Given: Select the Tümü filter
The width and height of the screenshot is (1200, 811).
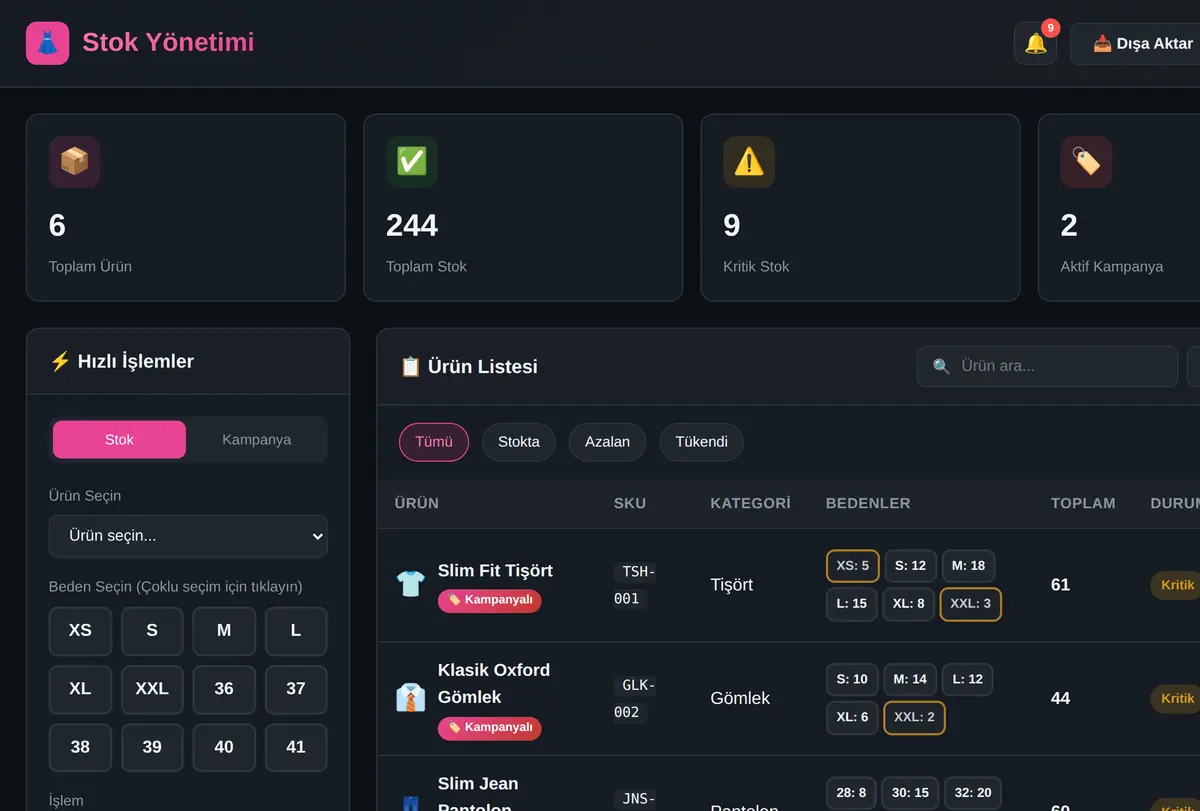Looking at the screenshot, I should (x=434, y=442).
